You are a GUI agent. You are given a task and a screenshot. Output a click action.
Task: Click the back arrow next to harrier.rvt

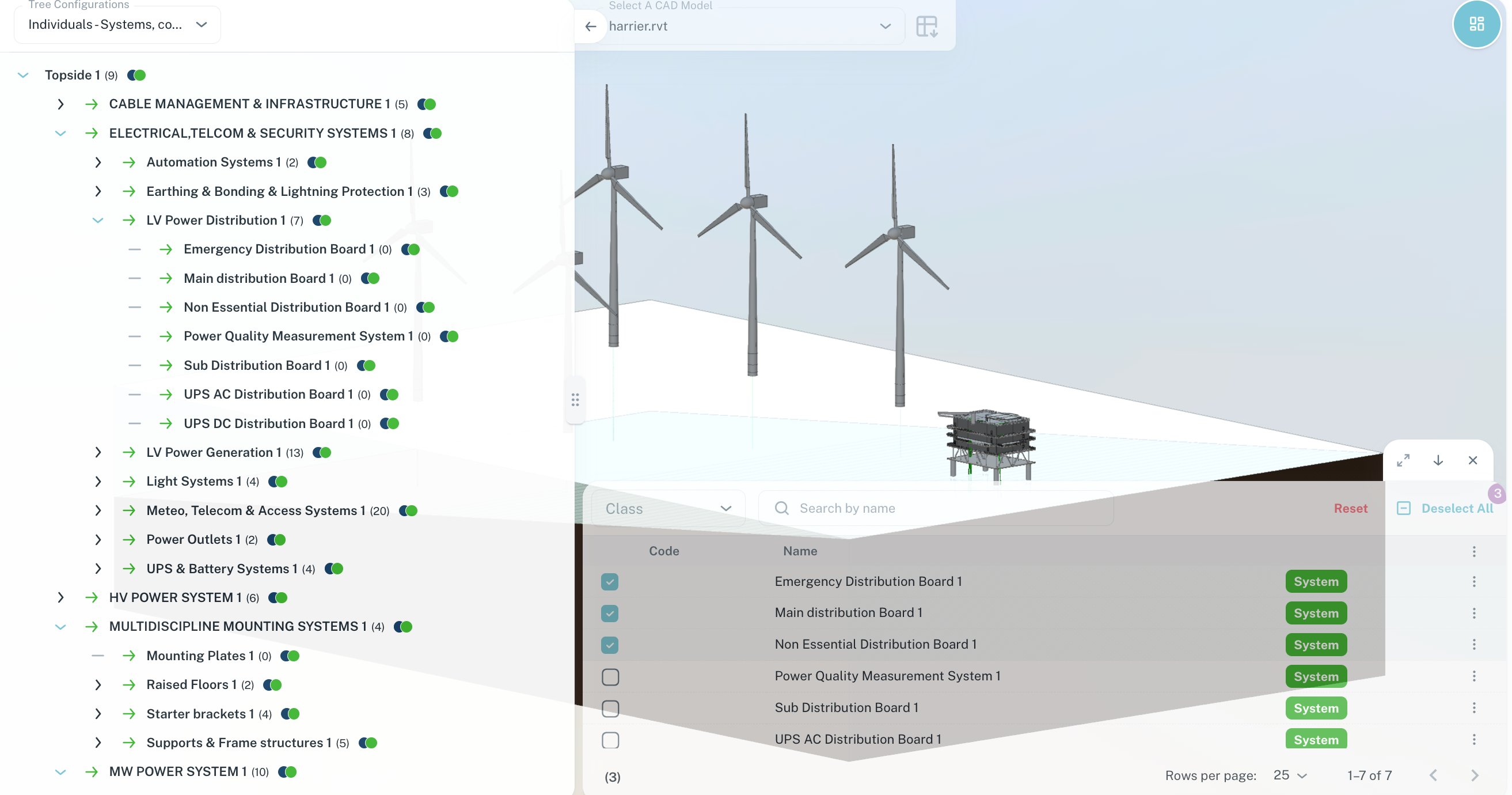pyautogui.click(x=591, y=26)
